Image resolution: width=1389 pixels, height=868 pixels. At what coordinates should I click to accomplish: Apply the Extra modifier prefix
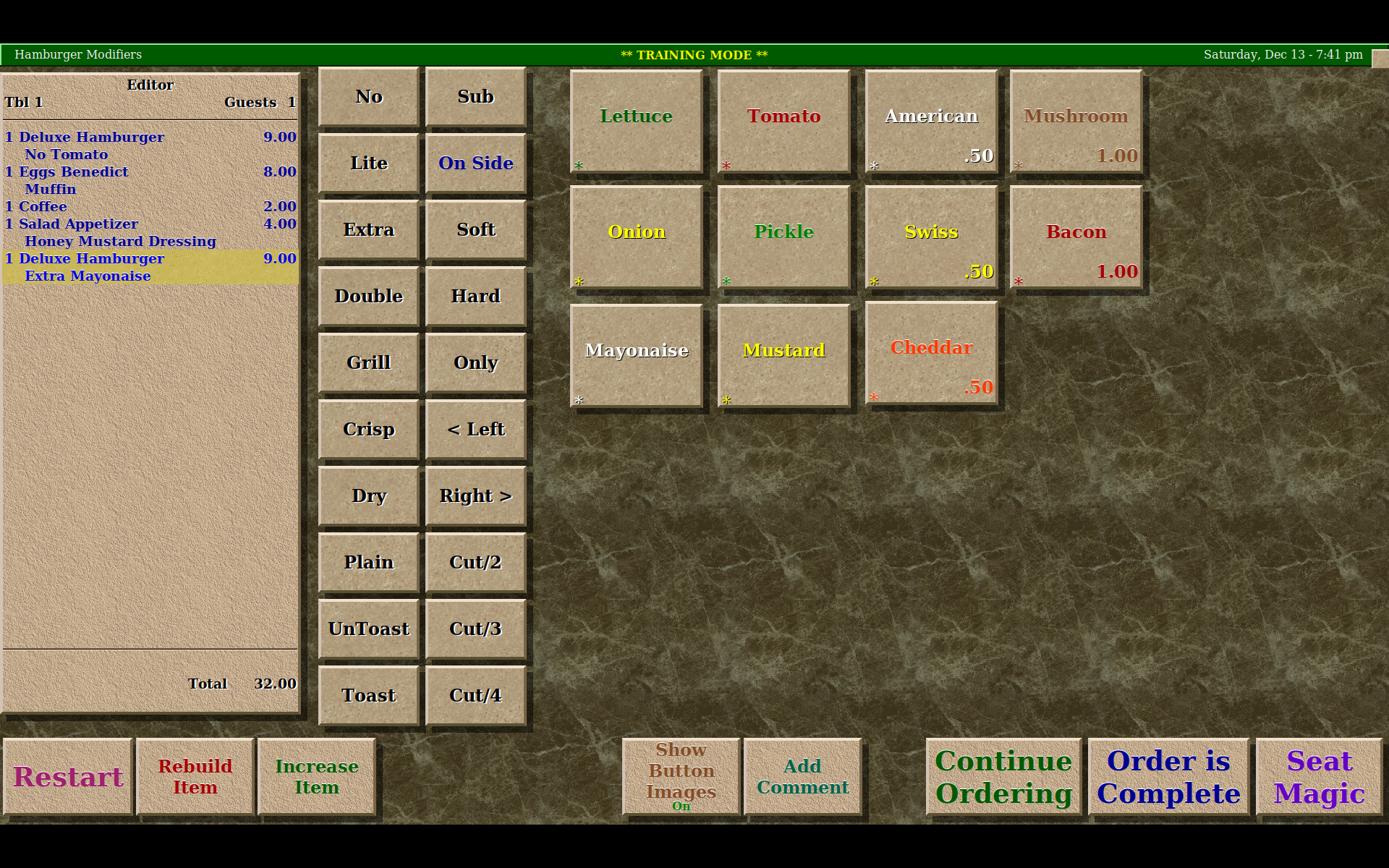click(368, 229)
